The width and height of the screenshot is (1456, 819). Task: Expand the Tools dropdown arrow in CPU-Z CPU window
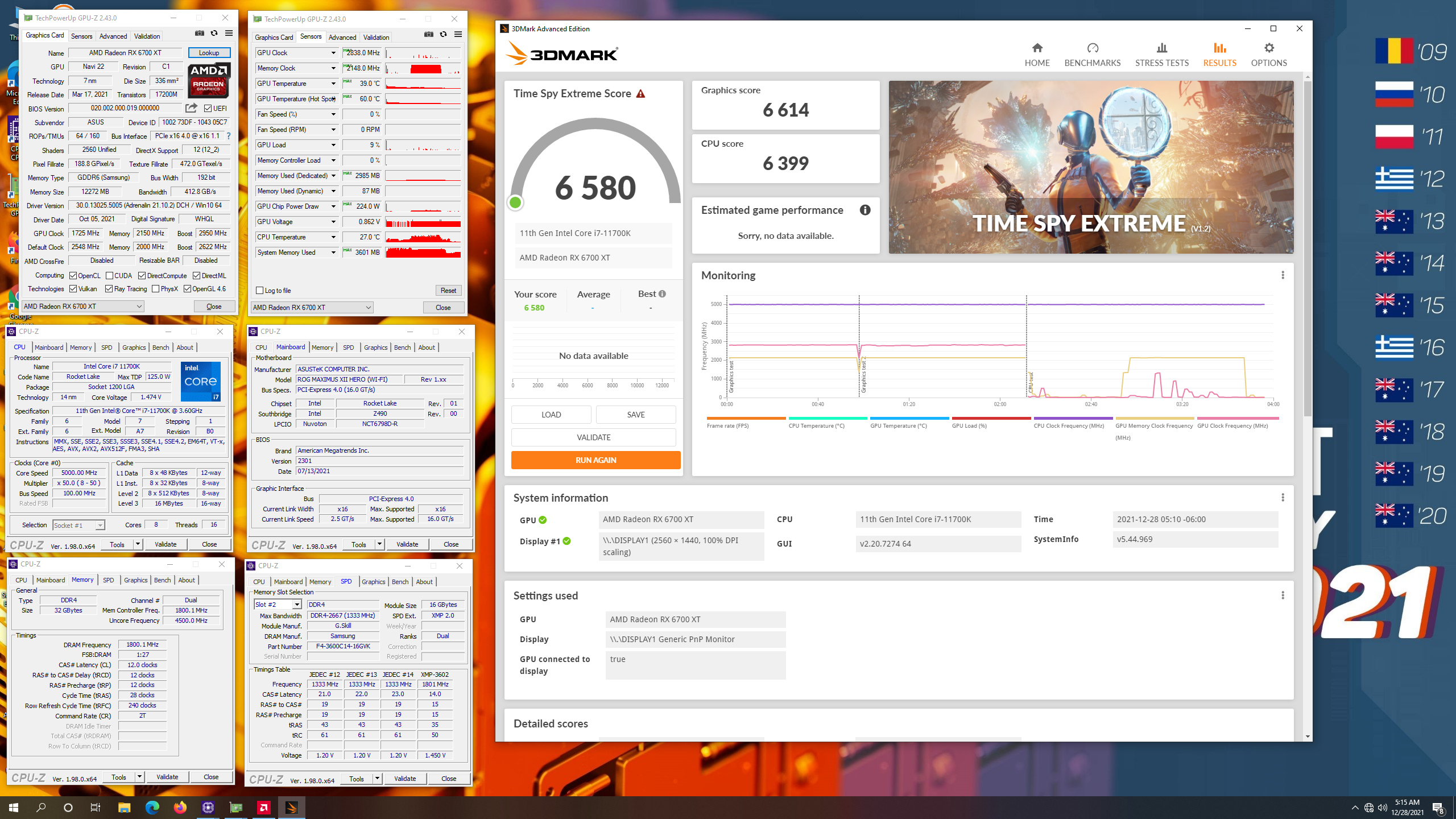[x=138, y=544]
